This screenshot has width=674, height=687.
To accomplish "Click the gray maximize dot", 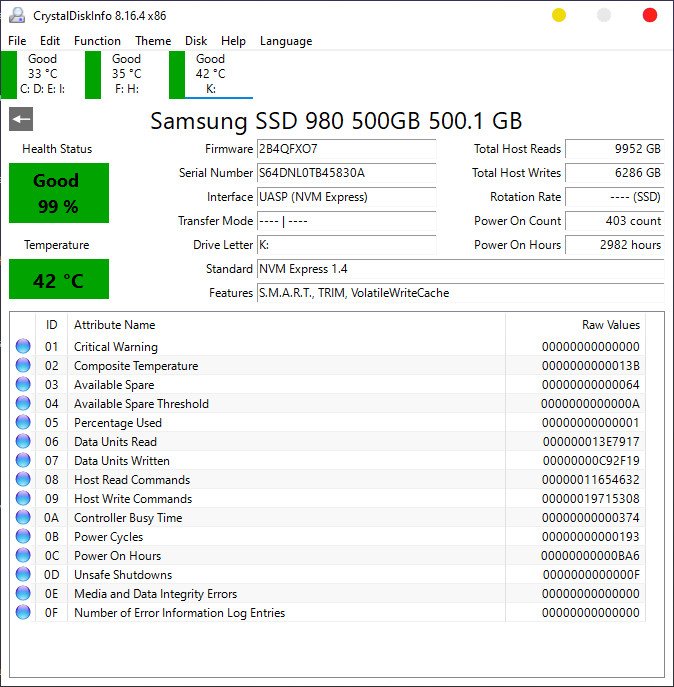I will coord(604,15).
